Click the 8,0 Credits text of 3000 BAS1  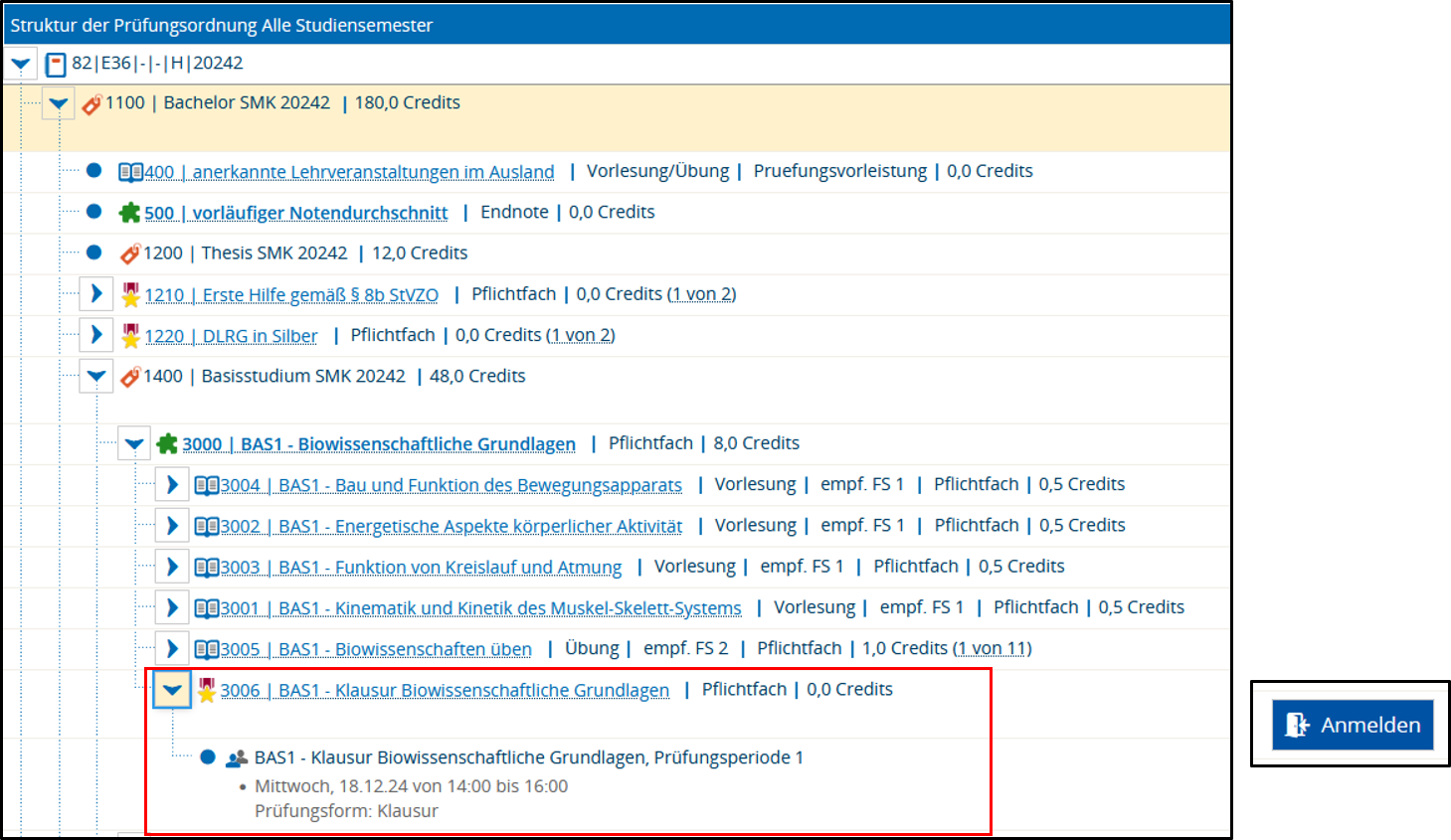click(757, 443)
